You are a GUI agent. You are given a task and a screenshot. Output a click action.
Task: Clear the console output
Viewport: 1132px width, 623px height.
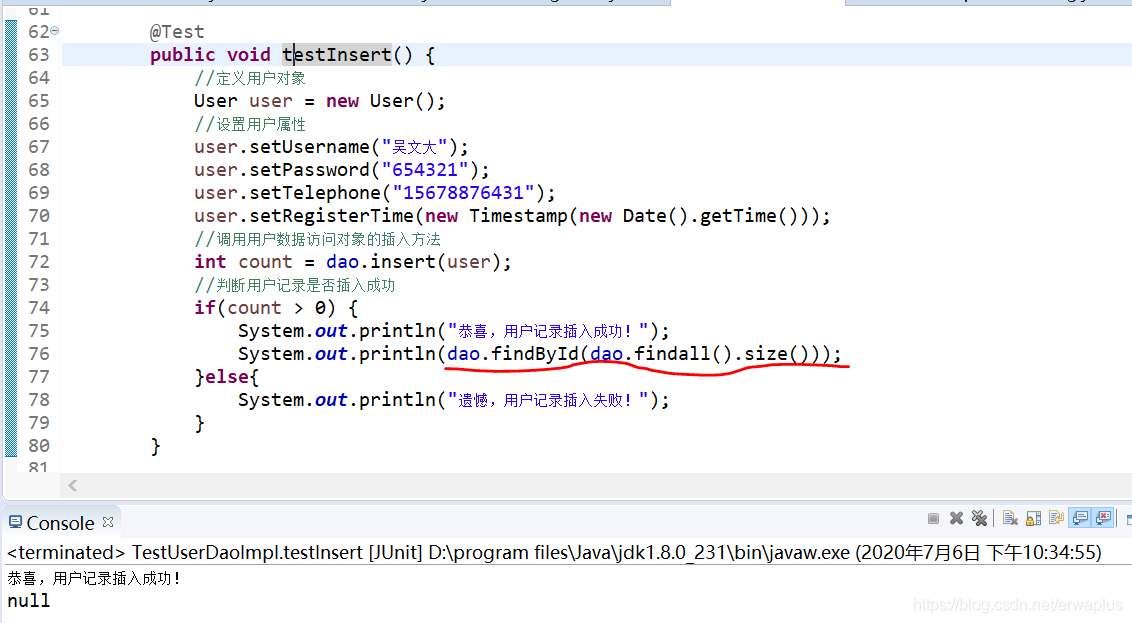1010,518
